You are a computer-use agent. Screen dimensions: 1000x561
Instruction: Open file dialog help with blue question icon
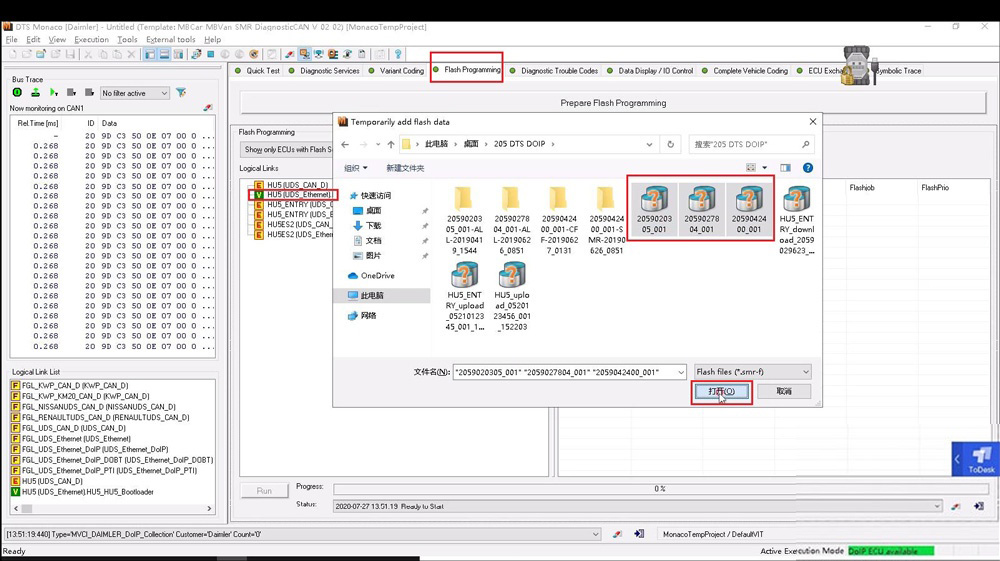(808, 168)
